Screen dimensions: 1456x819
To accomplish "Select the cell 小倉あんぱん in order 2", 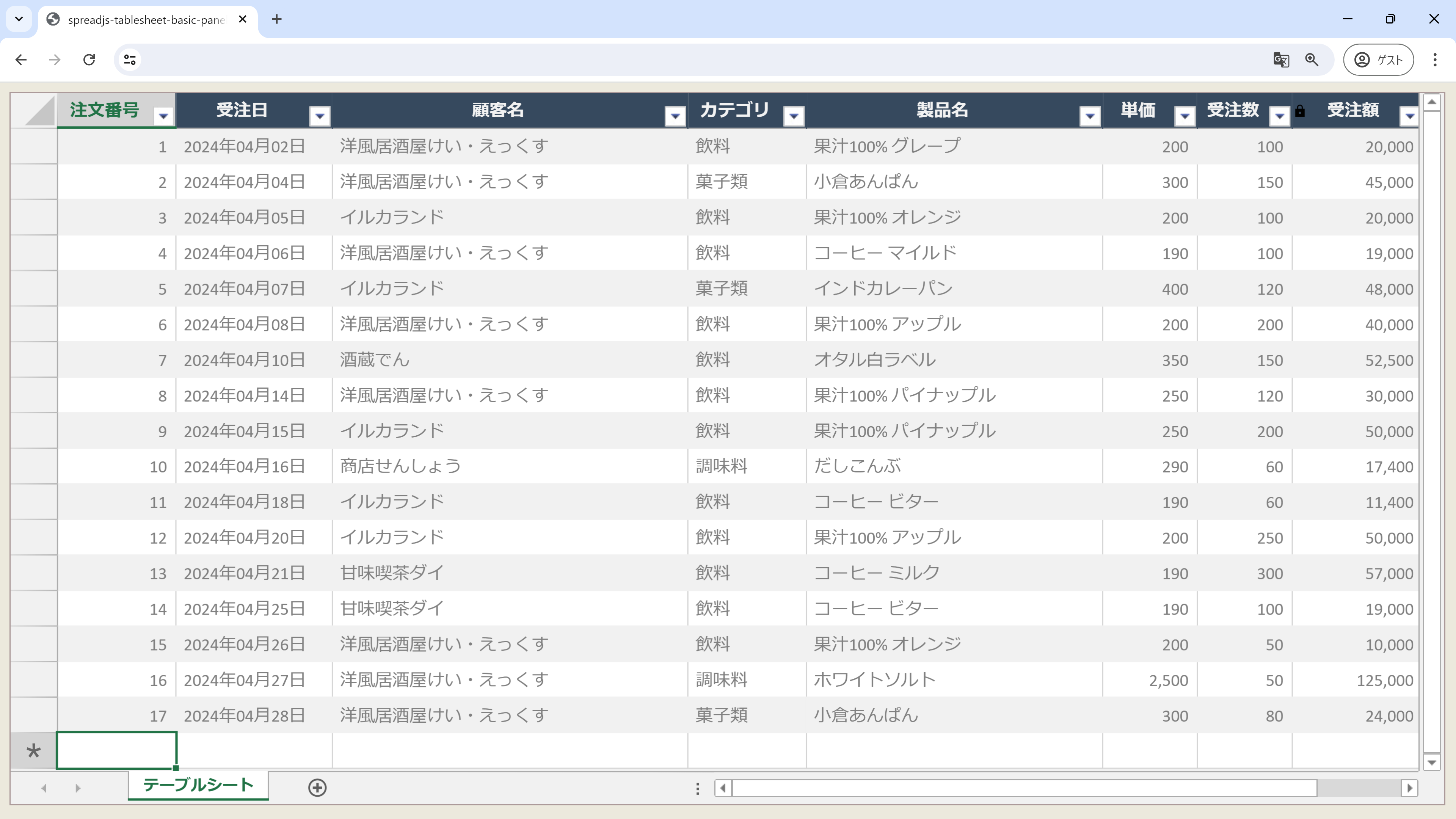I will point(954,182).
